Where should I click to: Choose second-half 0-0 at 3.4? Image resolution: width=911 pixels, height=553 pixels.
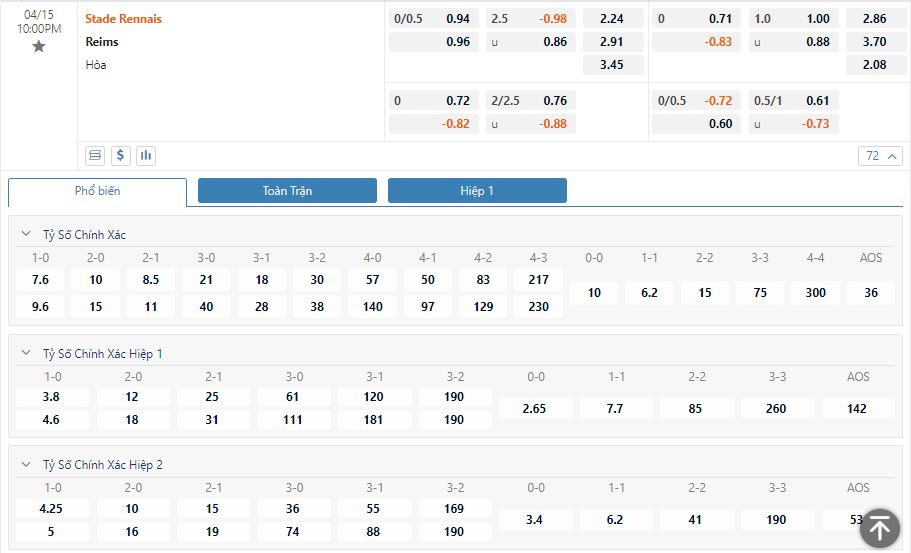(x=535, y=520)
